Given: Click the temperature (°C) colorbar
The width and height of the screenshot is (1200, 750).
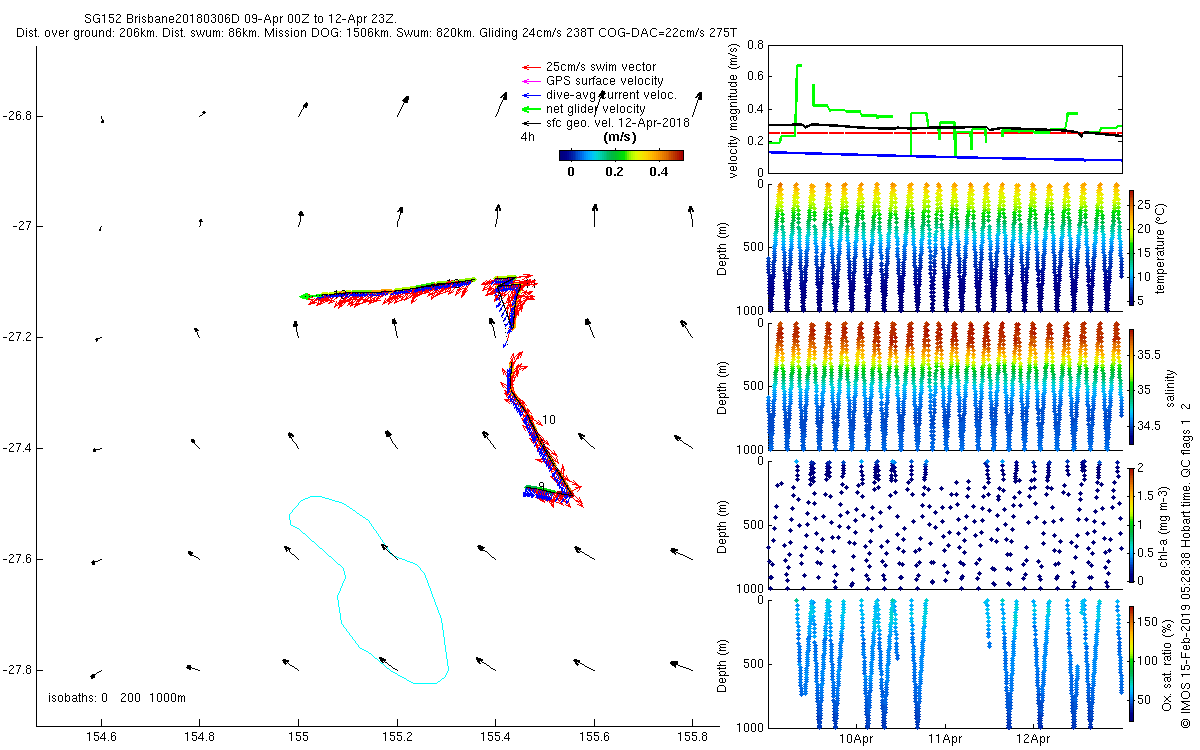Looking at the screenshot, I should click(x=1131, y=247).
